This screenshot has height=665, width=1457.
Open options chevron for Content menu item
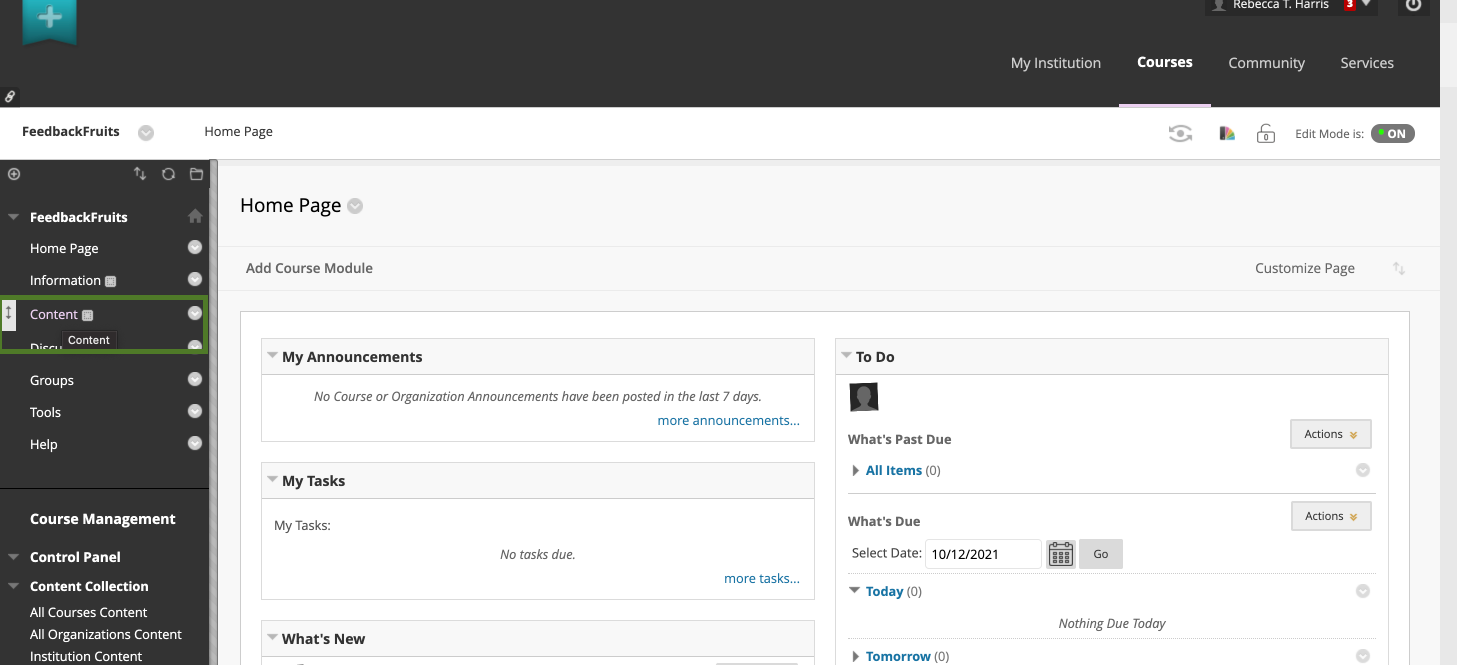click(x=195, y=313)
